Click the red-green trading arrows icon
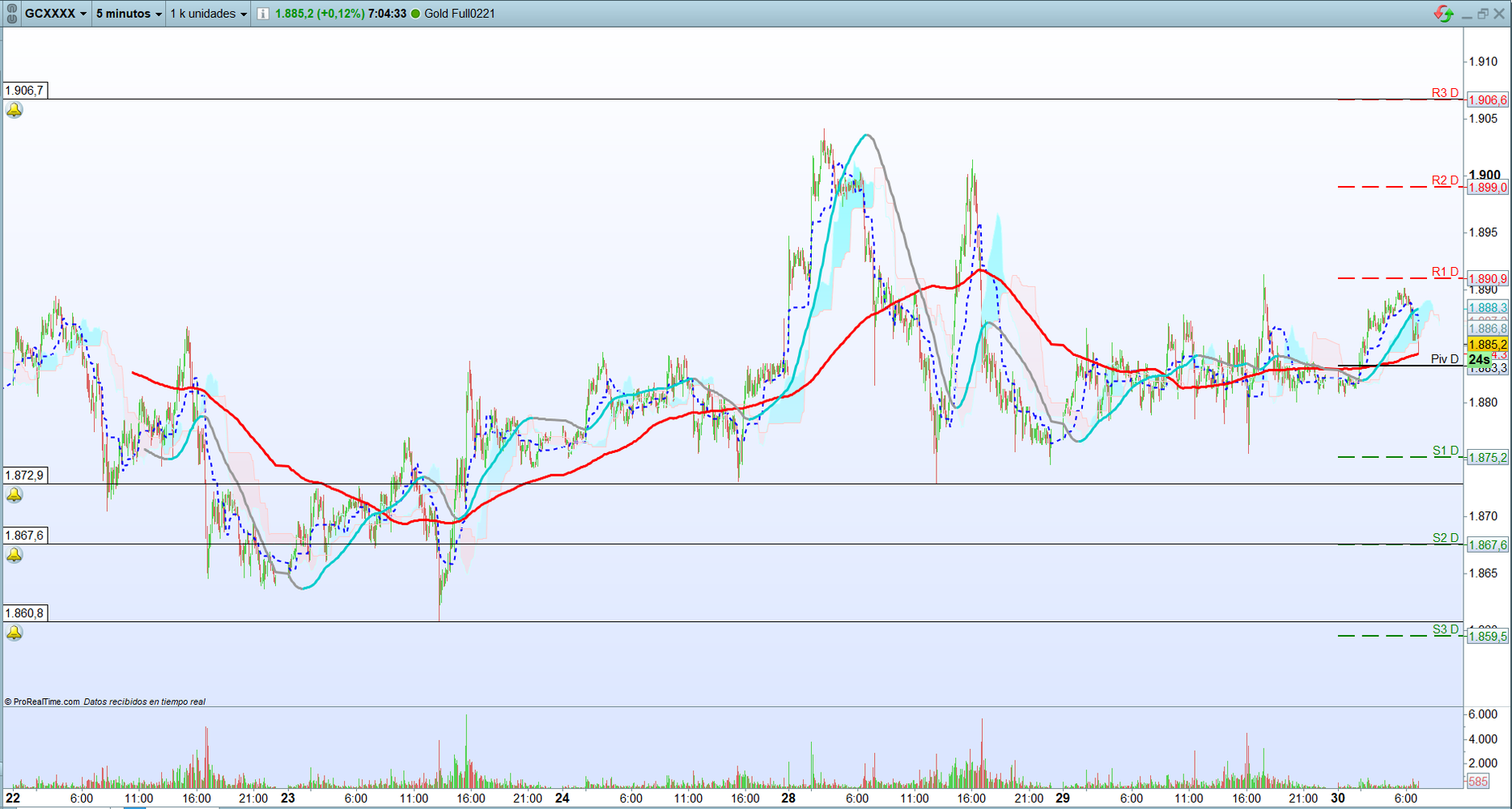1512x809 pixels. pos(1443,14)
